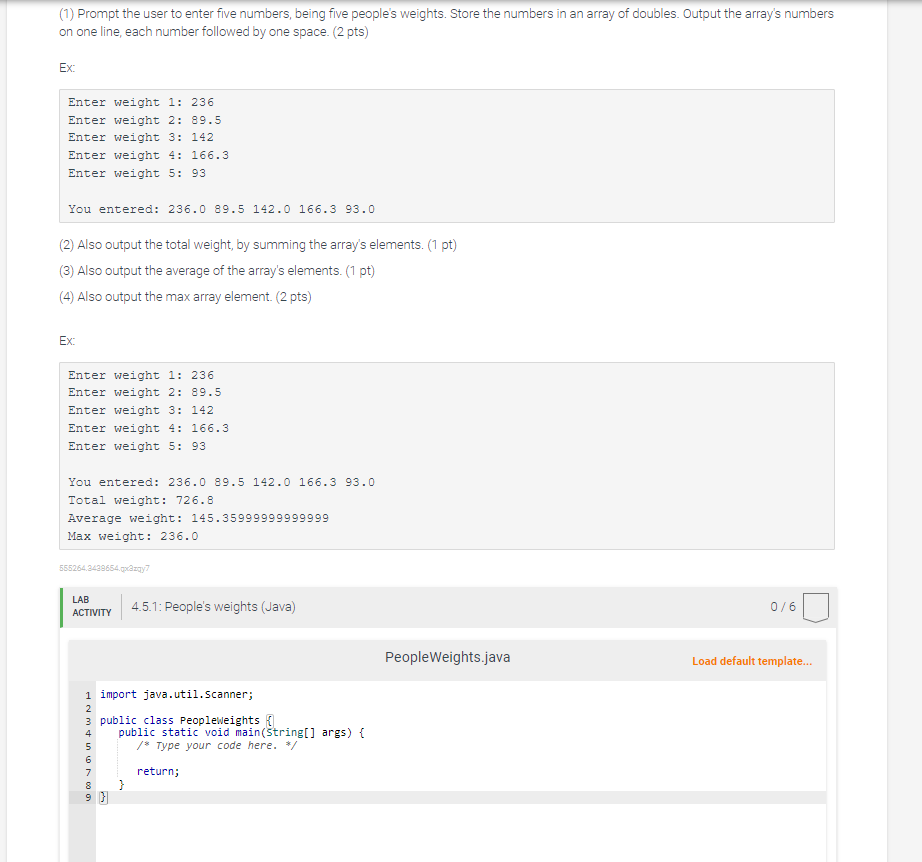Open Load default template
Screen dimensions: 922x862
753,661
